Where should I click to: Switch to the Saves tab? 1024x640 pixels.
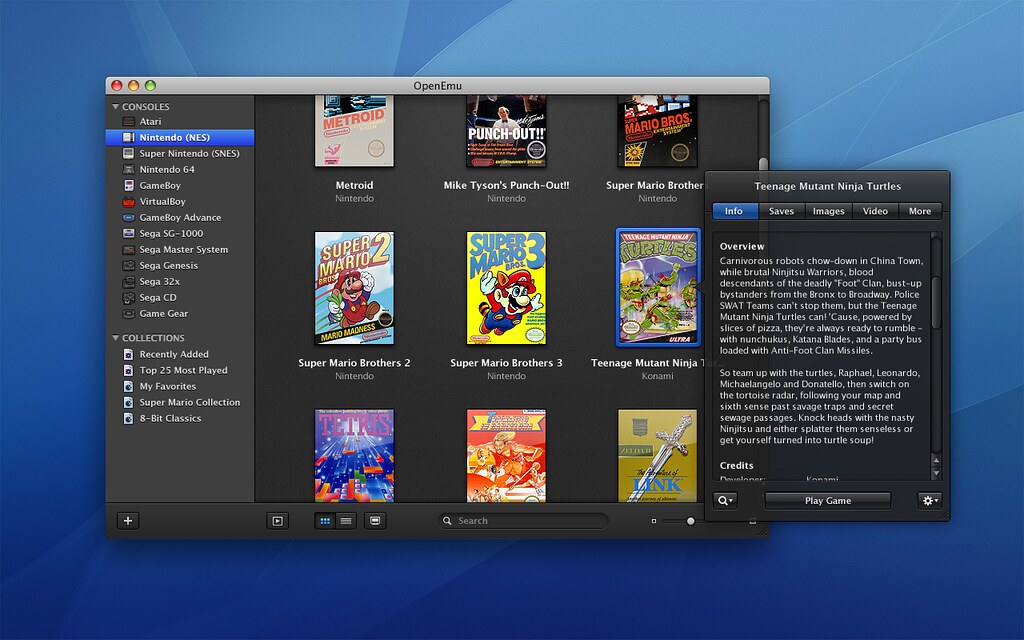tap(781, 211)
